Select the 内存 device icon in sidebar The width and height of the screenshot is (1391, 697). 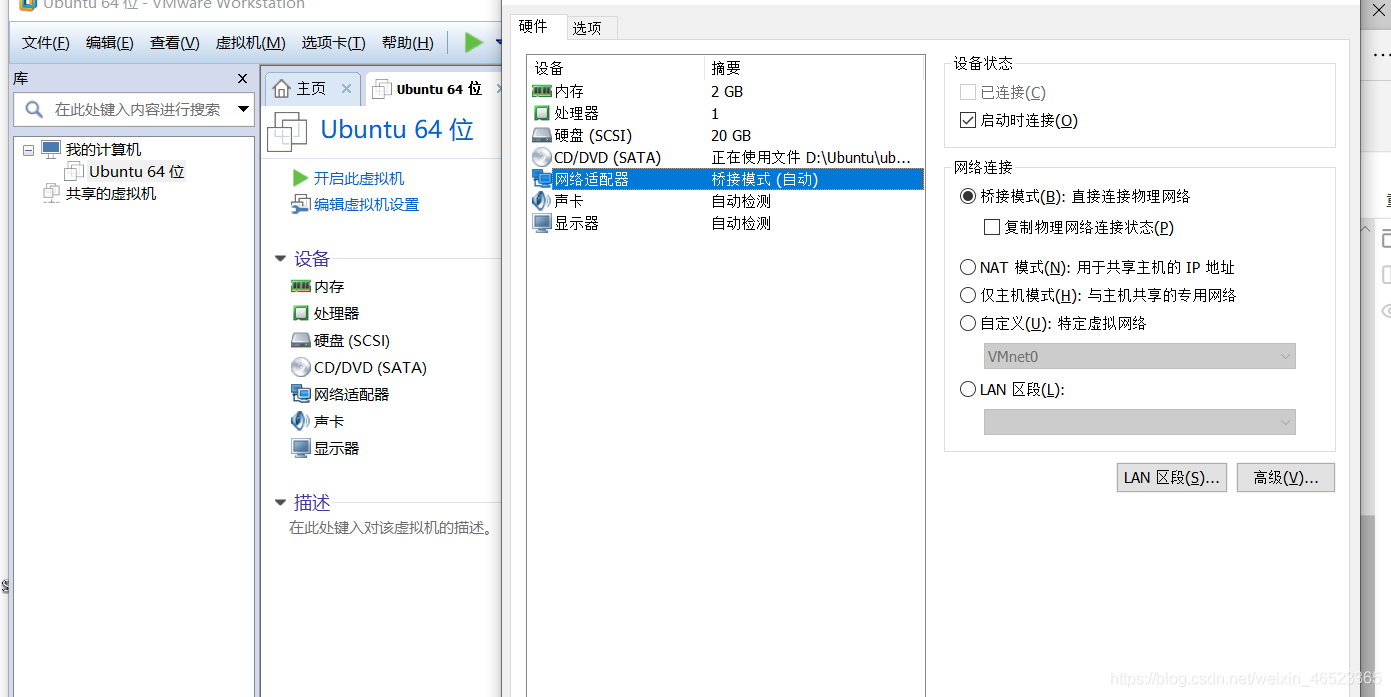pyautogui.click(x=299, y=286)
